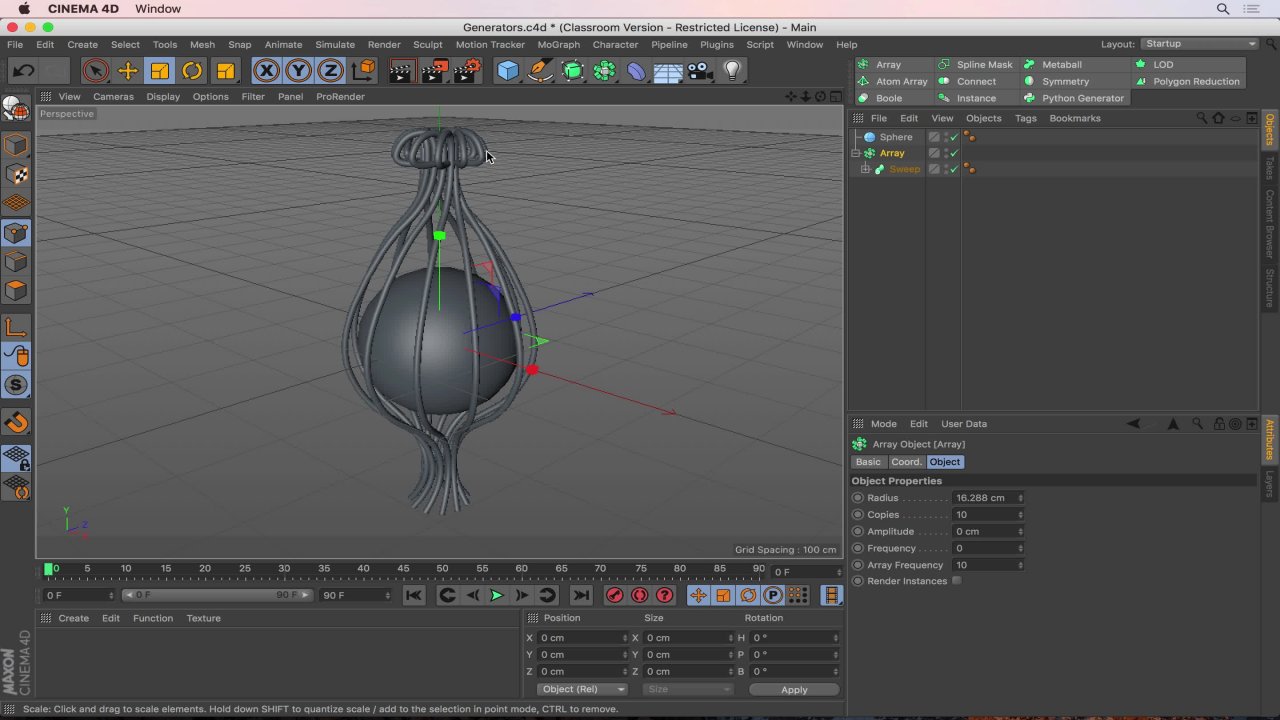Open the Layout Startup dropdown
The image size is (1280, 720).
pyautogui.click(x=1199, y=44)
